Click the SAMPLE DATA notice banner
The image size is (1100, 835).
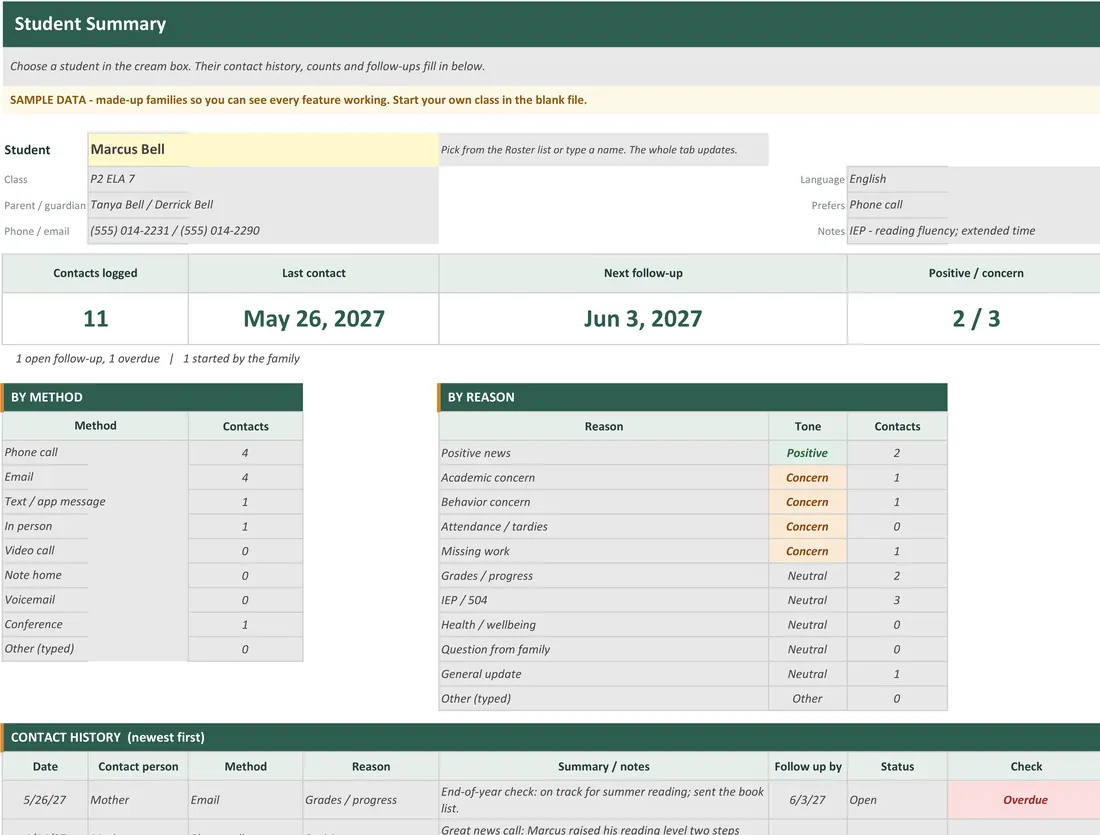[551, 100]
